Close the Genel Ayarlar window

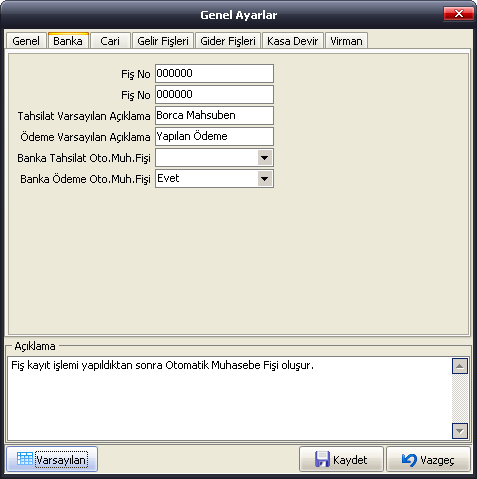pyautogui.click(x=459, y=14)
